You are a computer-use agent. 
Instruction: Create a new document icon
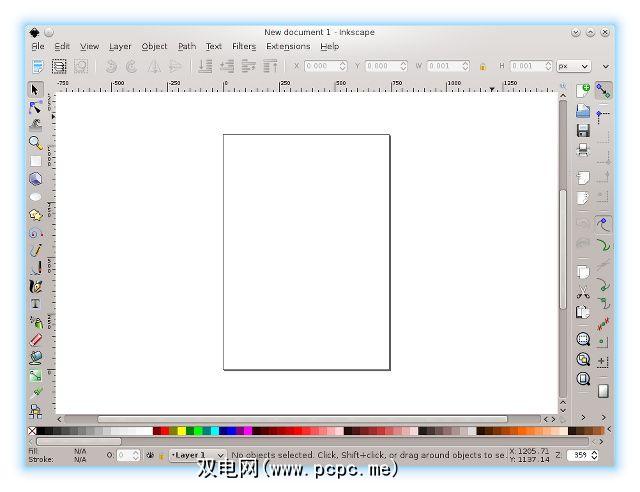[x=583, y=90]
